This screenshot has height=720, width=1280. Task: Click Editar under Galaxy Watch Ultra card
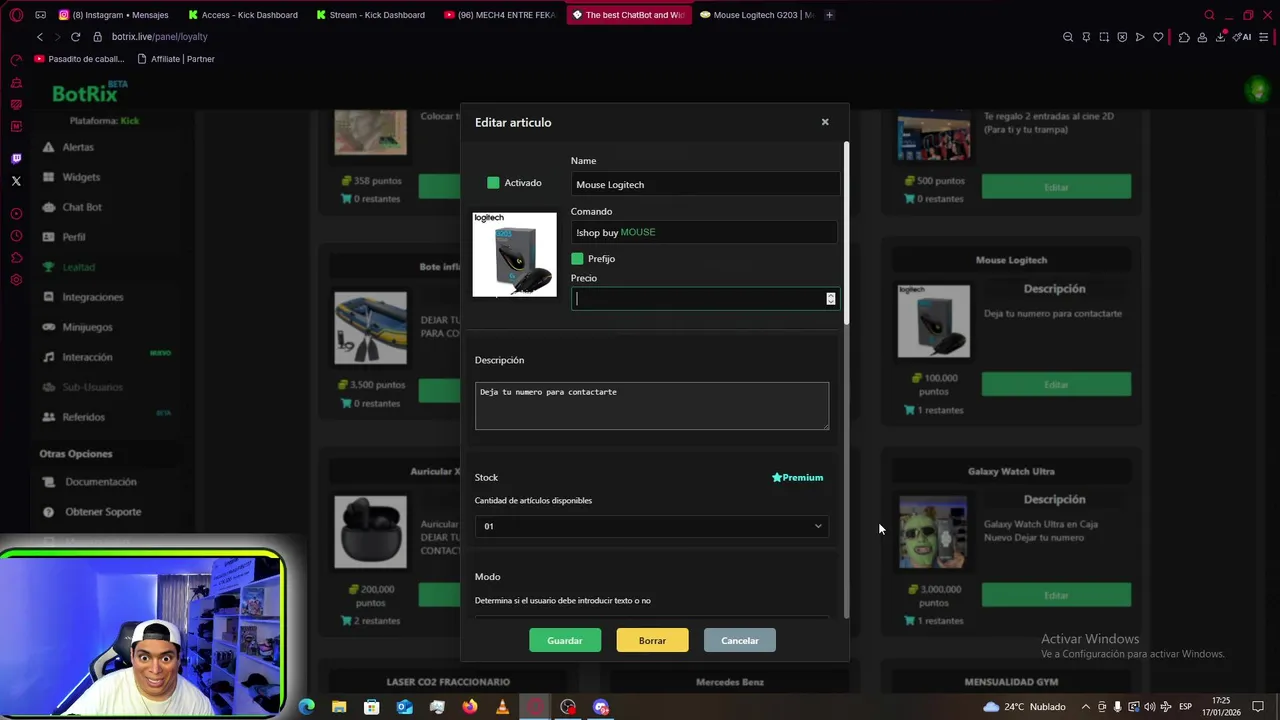(1056, 595)
